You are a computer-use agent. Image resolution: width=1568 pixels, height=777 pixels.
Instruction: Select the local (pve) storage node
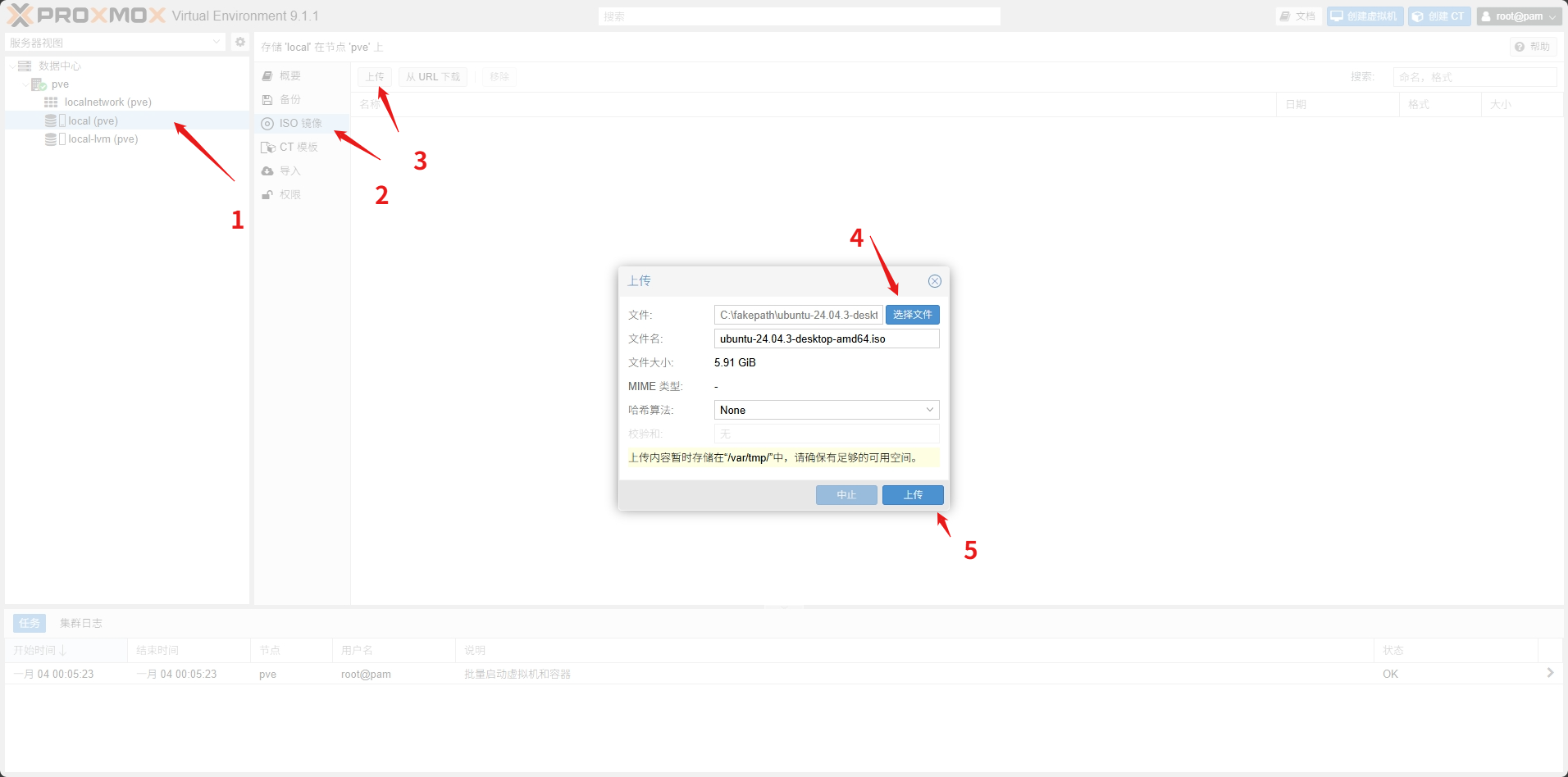coord(93,120)
